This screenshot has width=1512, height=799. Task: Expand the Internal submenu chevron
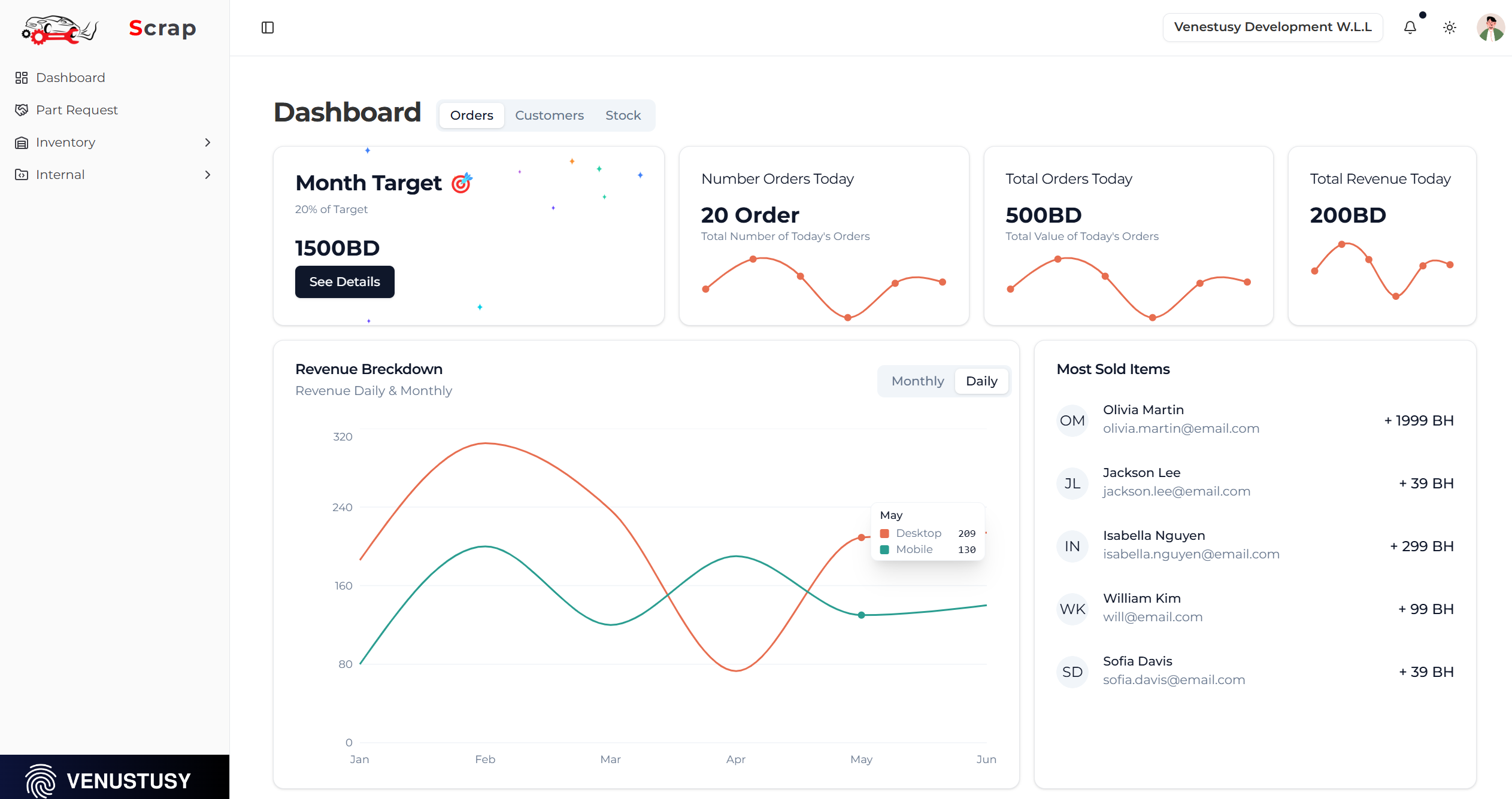208,175
